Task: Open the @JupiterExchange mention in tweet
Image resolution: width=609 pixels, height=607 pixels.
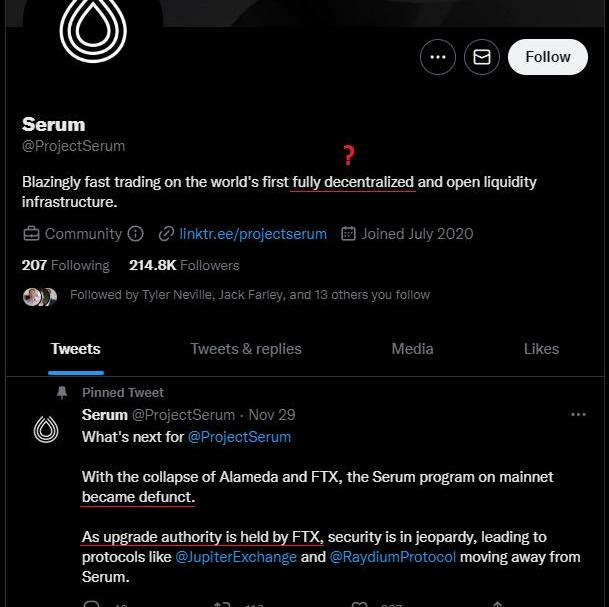Action: pos(236,557)
